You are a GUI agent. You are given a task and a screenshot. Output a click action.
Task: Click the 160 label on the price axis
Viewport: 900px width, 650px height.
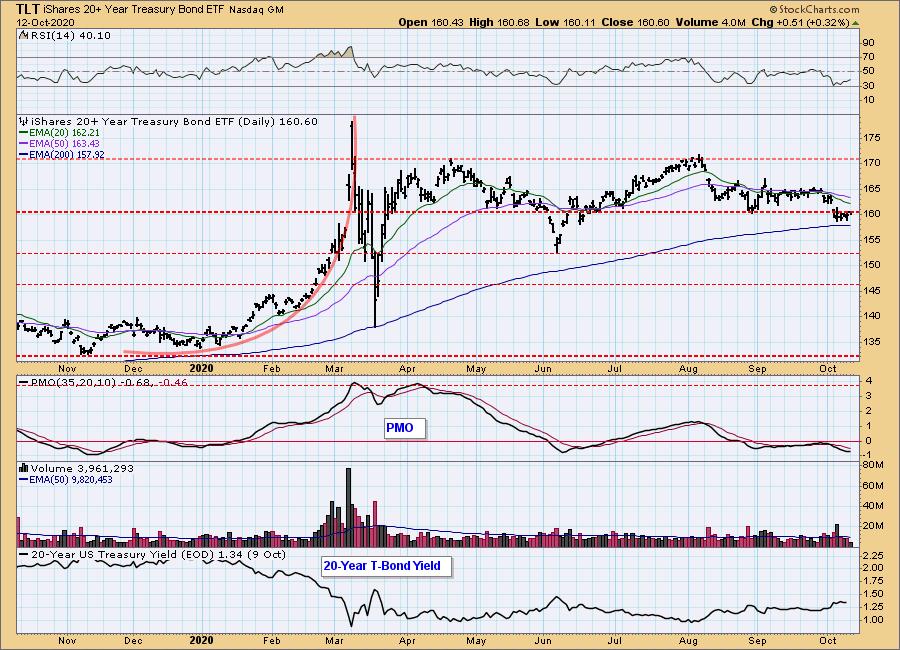[872, 214]
